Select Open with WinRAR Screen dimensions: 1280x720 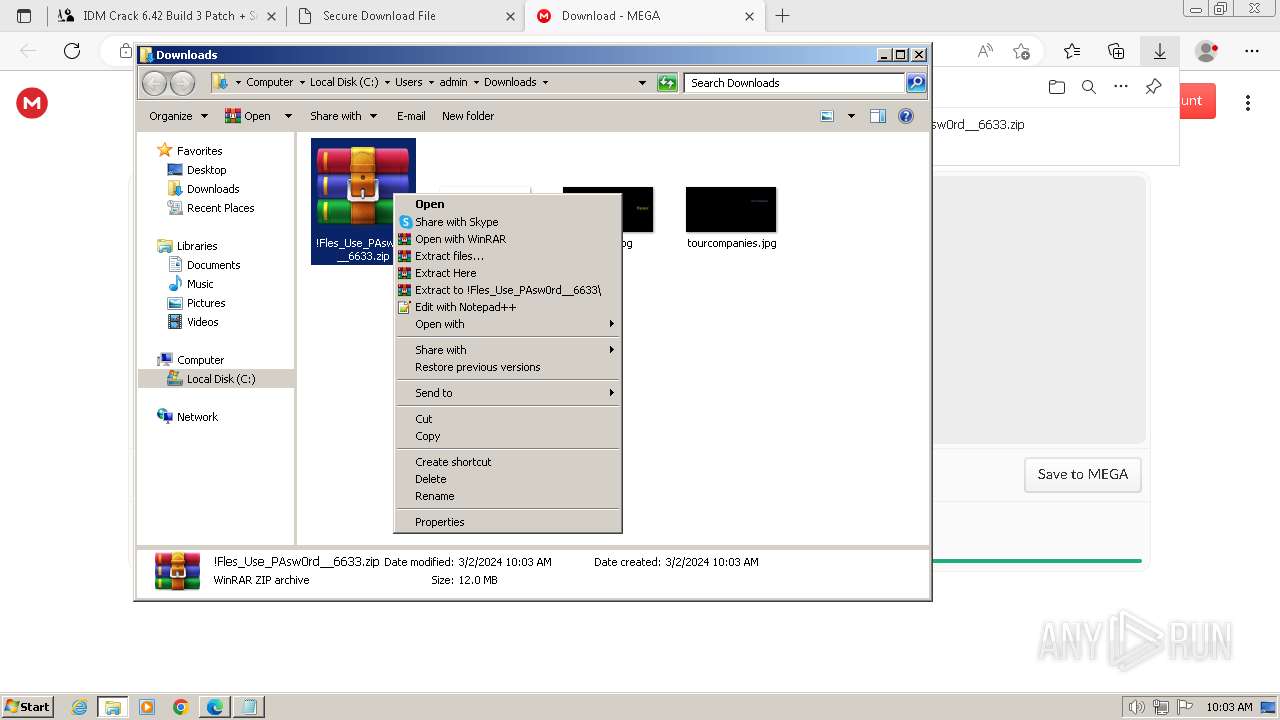click(x=508, y=239)
